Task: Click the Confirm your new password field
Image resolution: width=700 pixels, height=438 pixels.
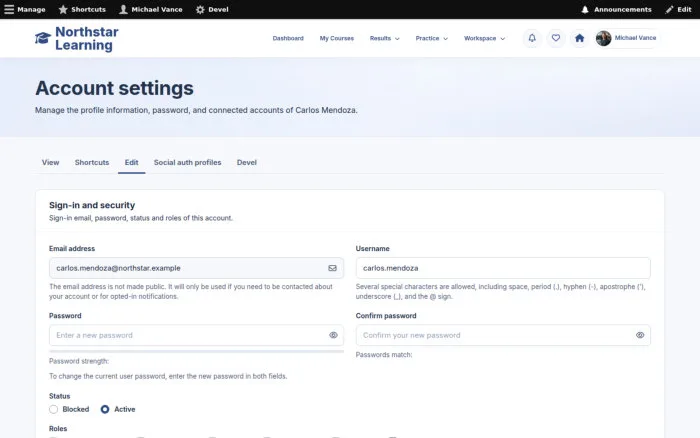Action: [x=503, y=335]
